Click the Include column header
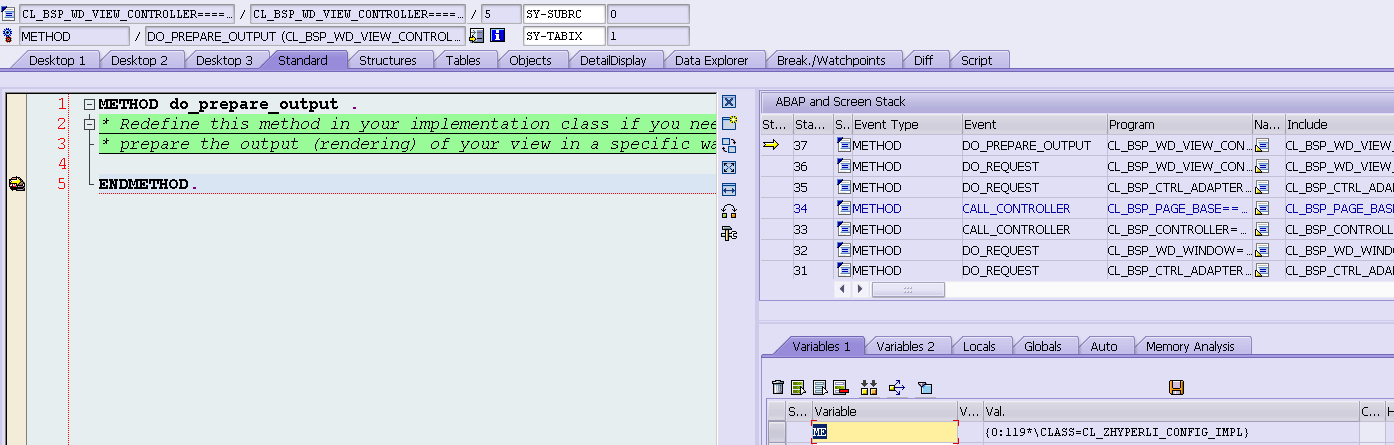1394x445 pixels. (x=1338, y=125)
